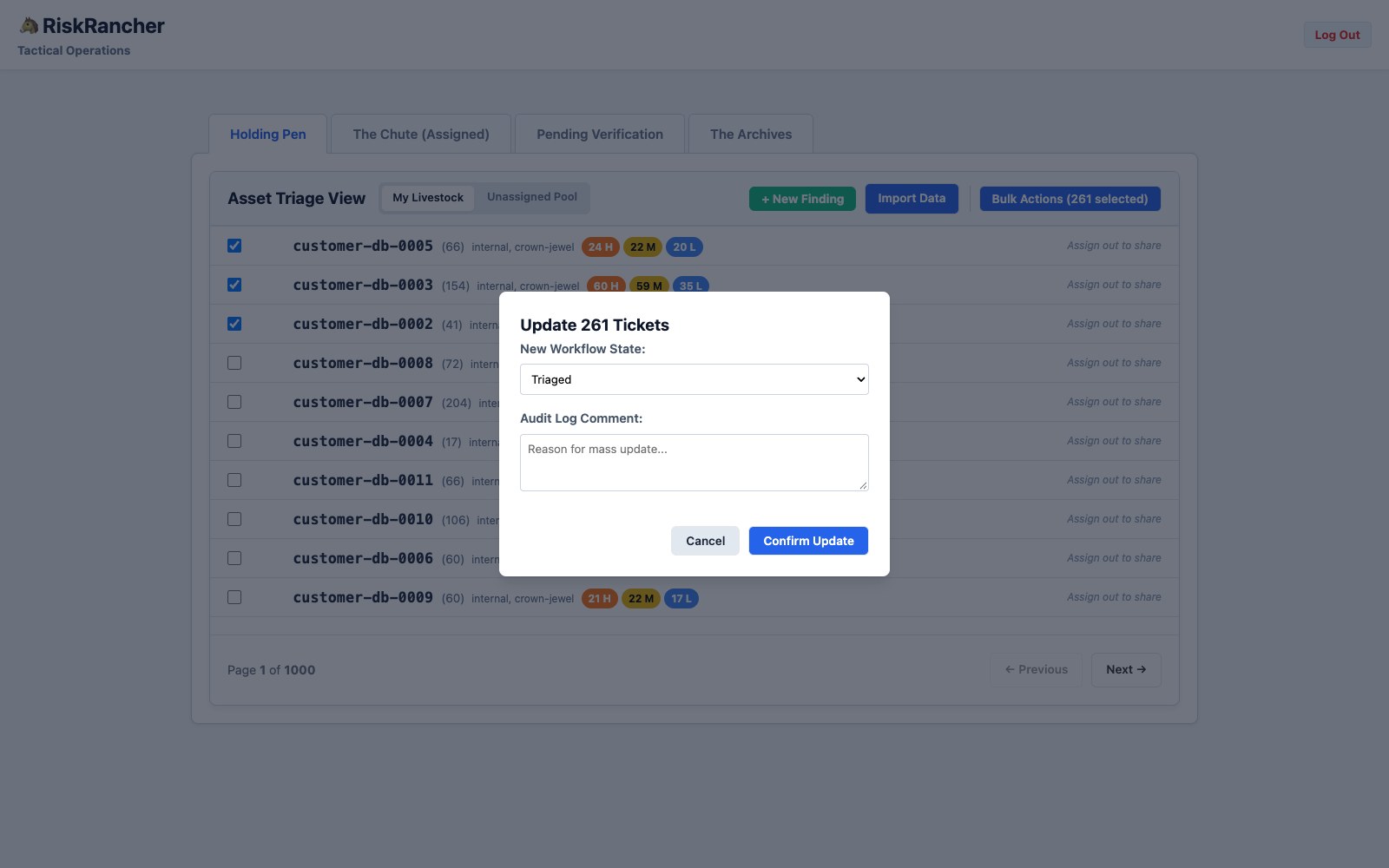
Task: Check the customer-db-0009 checkbox
Action: (234, 597)
